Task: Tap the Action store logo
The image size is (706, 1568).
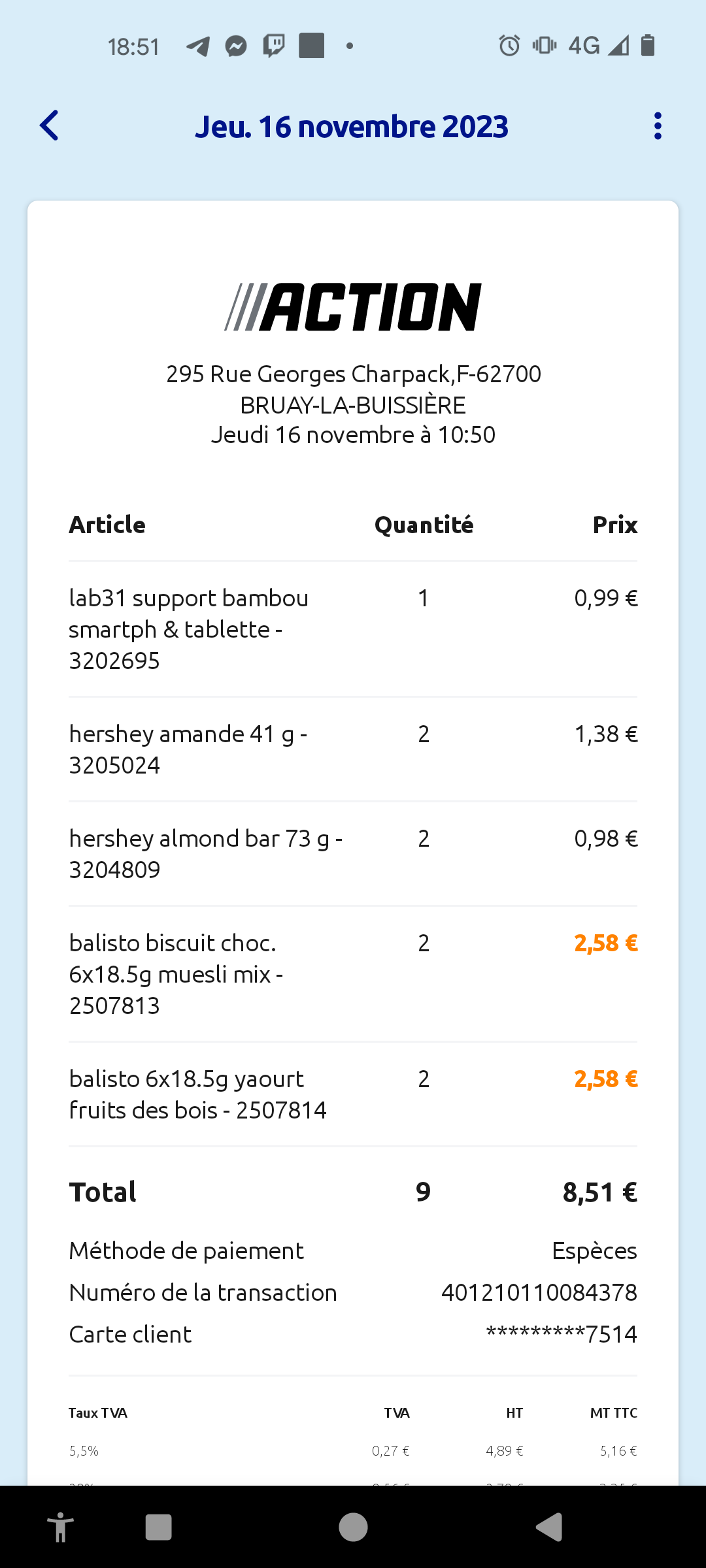Action: (353, 307)
